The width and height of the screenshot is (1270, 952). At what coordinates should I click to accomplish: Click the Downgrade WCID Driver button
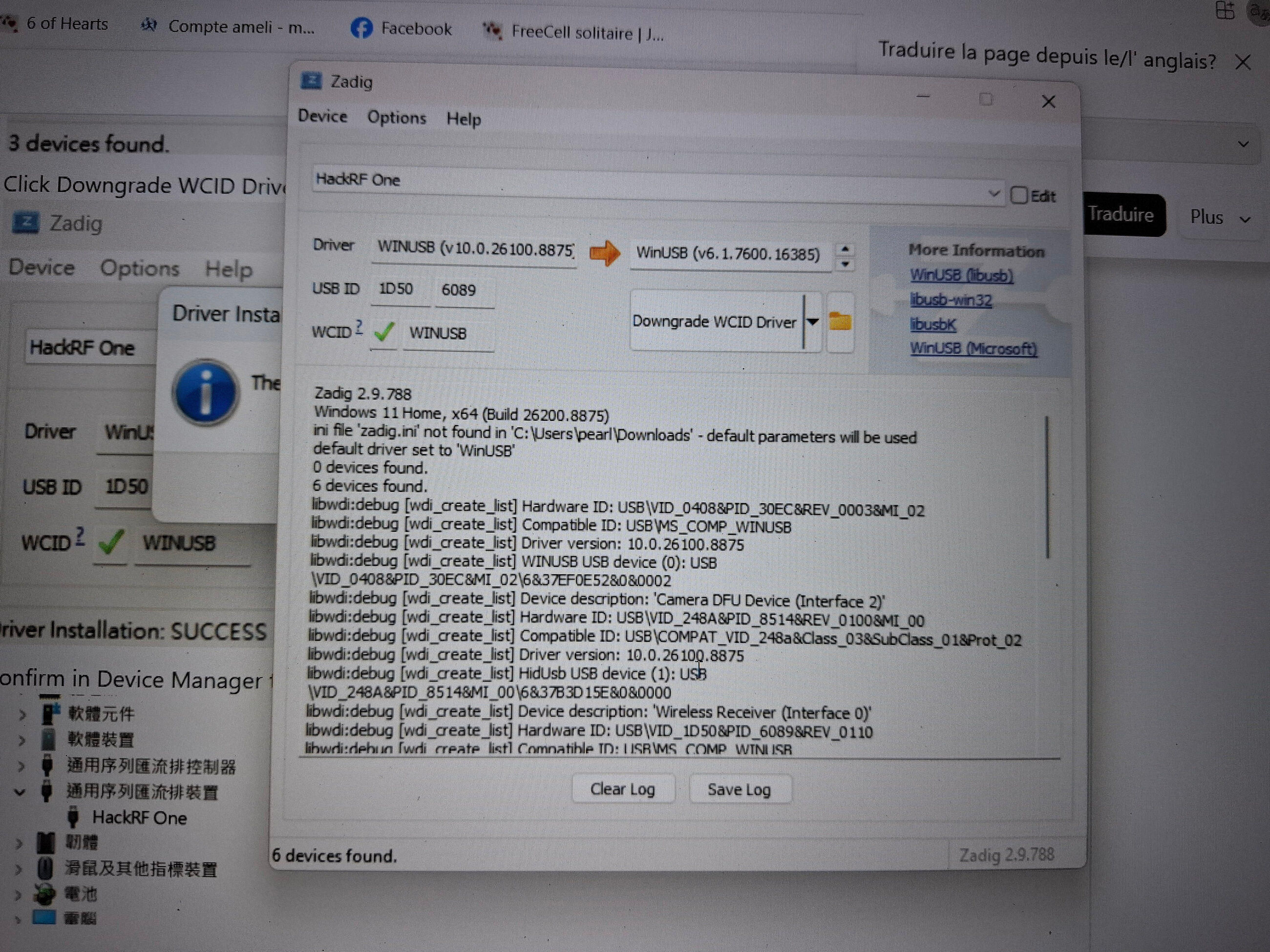[717, 321]
